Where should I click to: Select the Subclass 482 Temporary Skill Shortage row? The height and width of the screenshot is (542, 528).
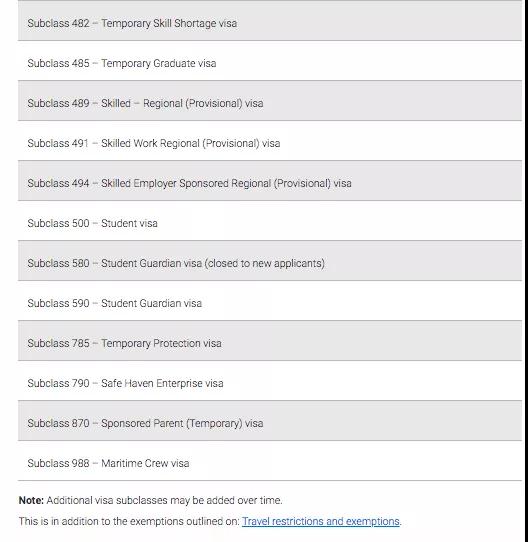point(270,21)
